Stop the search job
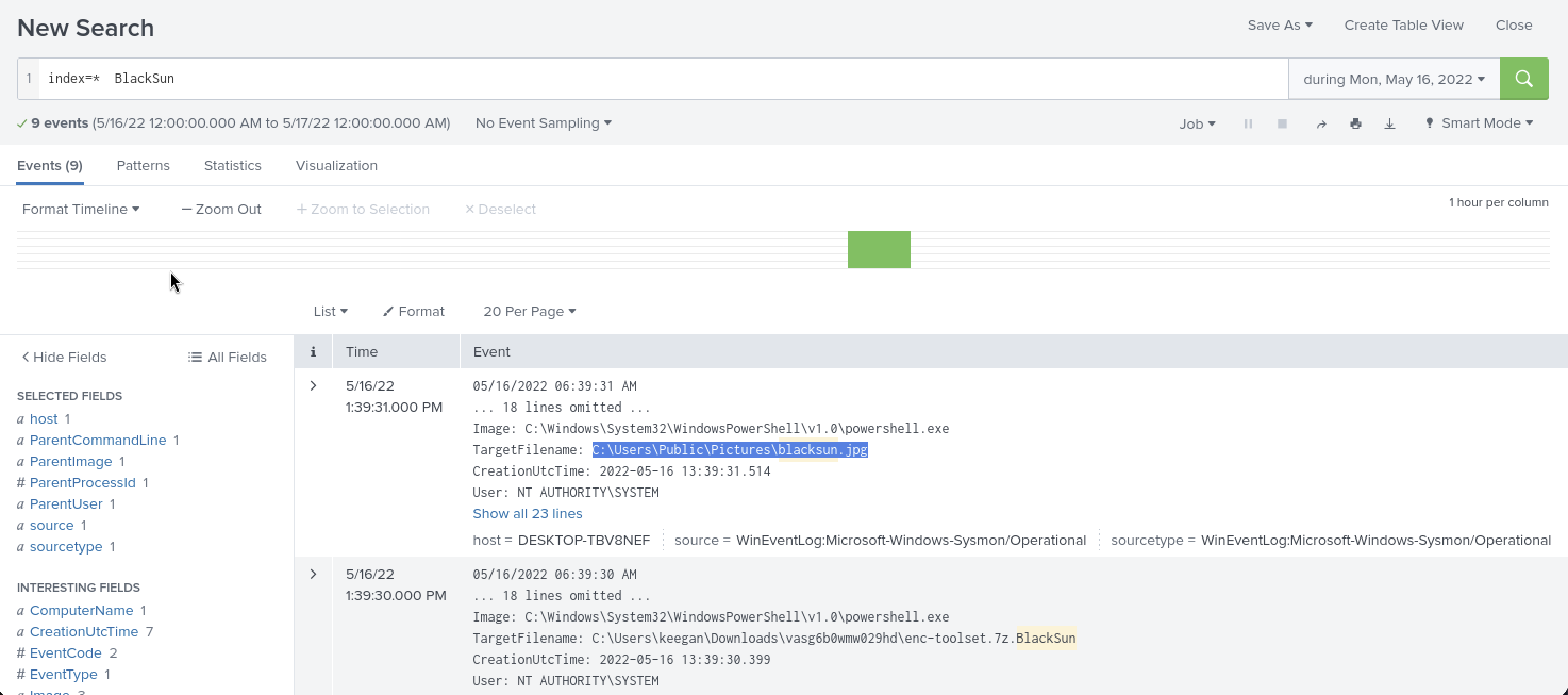Image resolution: width=1568 pixels, height=695 pixels. 1282,123
